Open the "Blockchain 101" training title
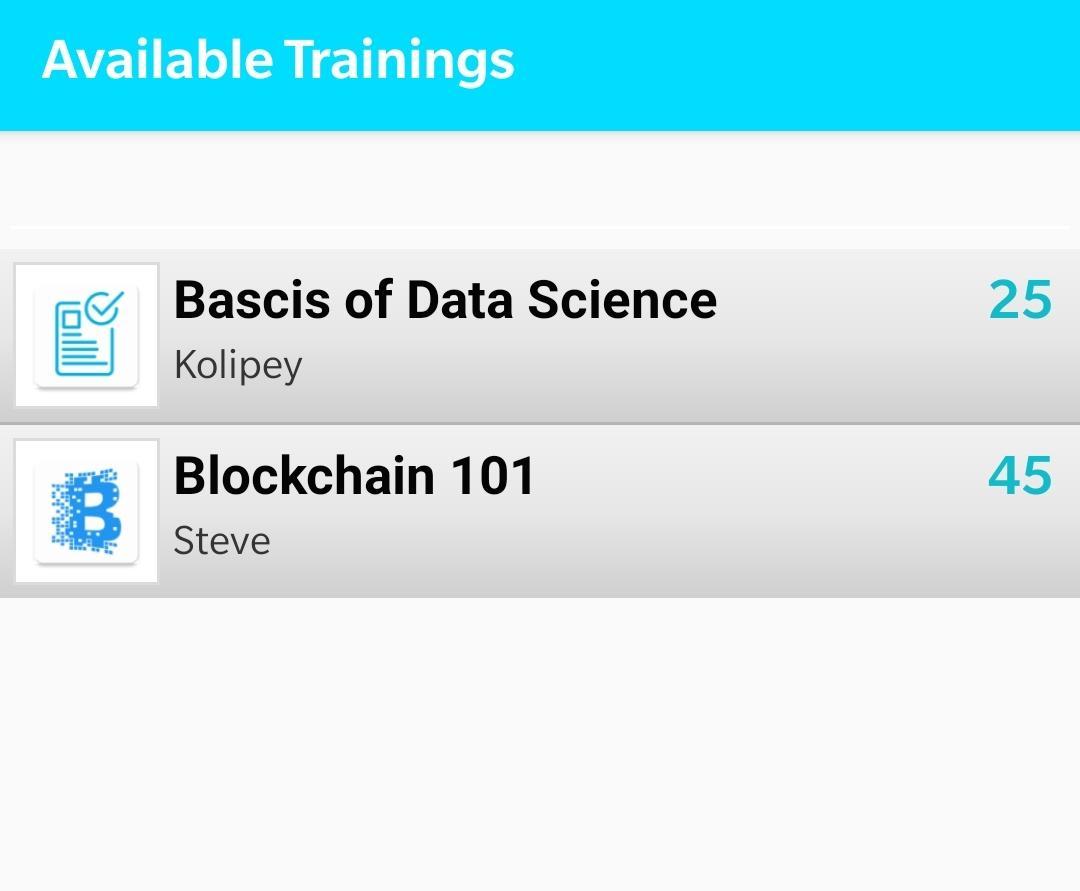The image size is (1080, 891). pyautogui.click(x=354, y=476)
